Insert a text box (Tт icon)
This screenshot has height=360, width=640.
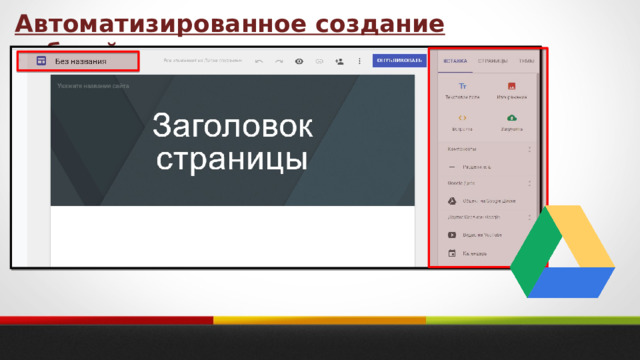(x=462, y=90)
